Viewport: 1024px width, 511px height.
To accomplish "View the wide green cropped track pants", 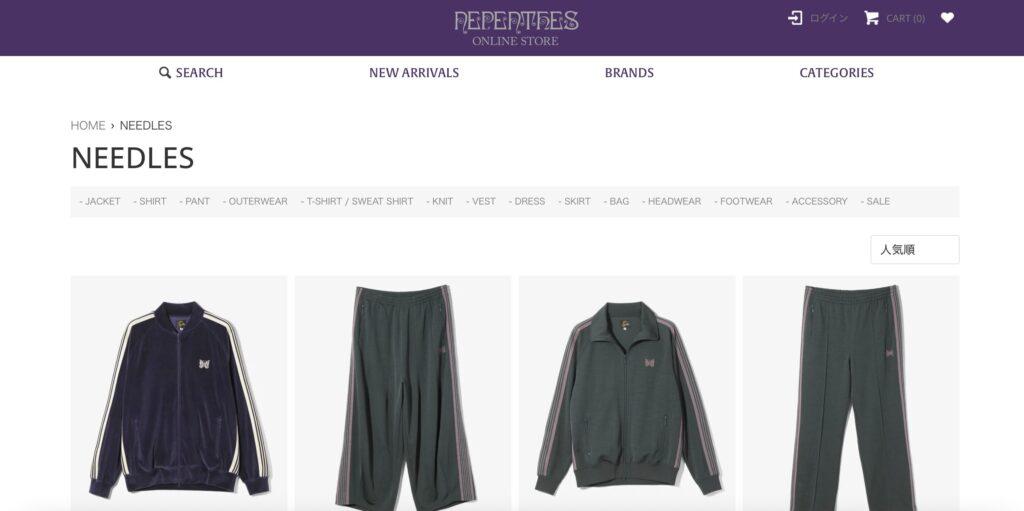I will (x=402, y=393).
